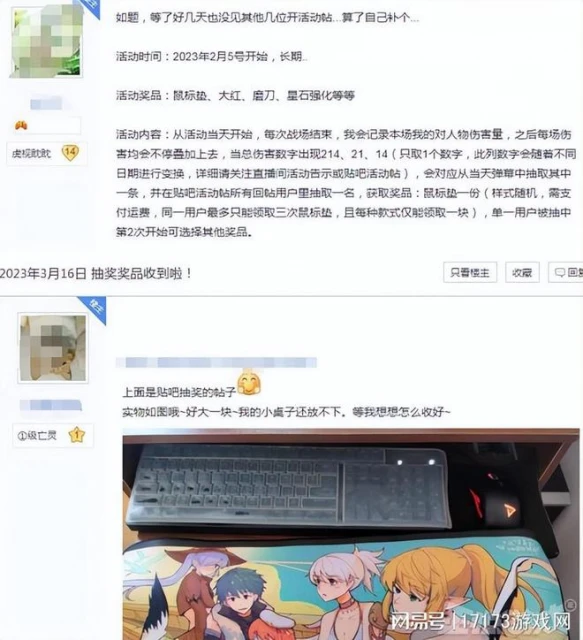Click the 网易号 17173游戏网 watermark
This screenshot has width=583, height=640.
click(480, 622)
